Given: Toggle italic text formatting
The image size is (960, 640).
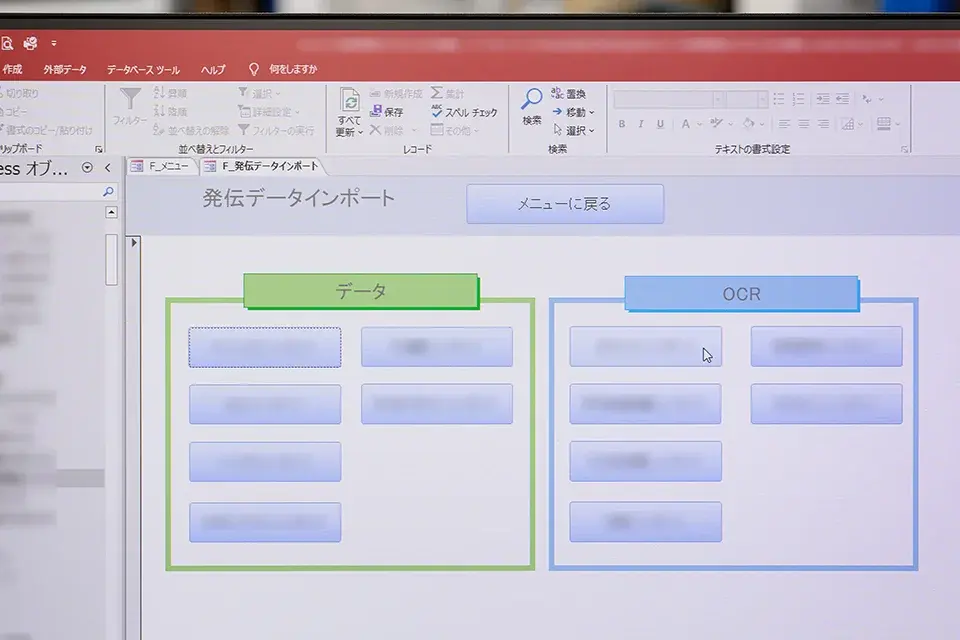Looking at the screenshot, I should (x=641, y=125).
